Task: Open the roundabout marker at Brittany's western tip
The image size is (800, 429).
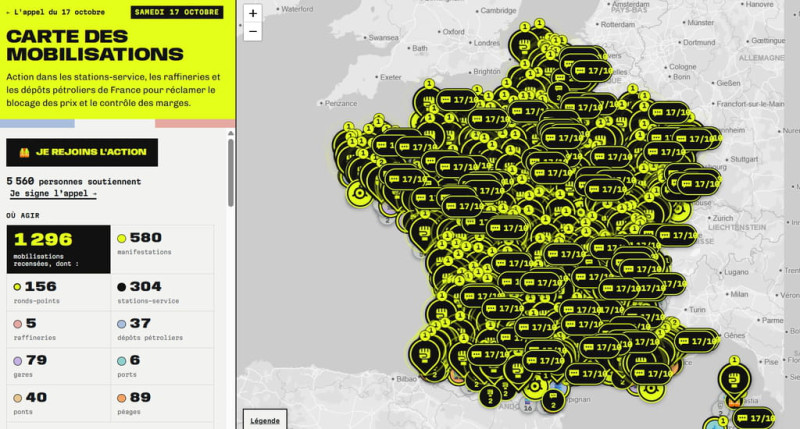Action: click(359, 193)
